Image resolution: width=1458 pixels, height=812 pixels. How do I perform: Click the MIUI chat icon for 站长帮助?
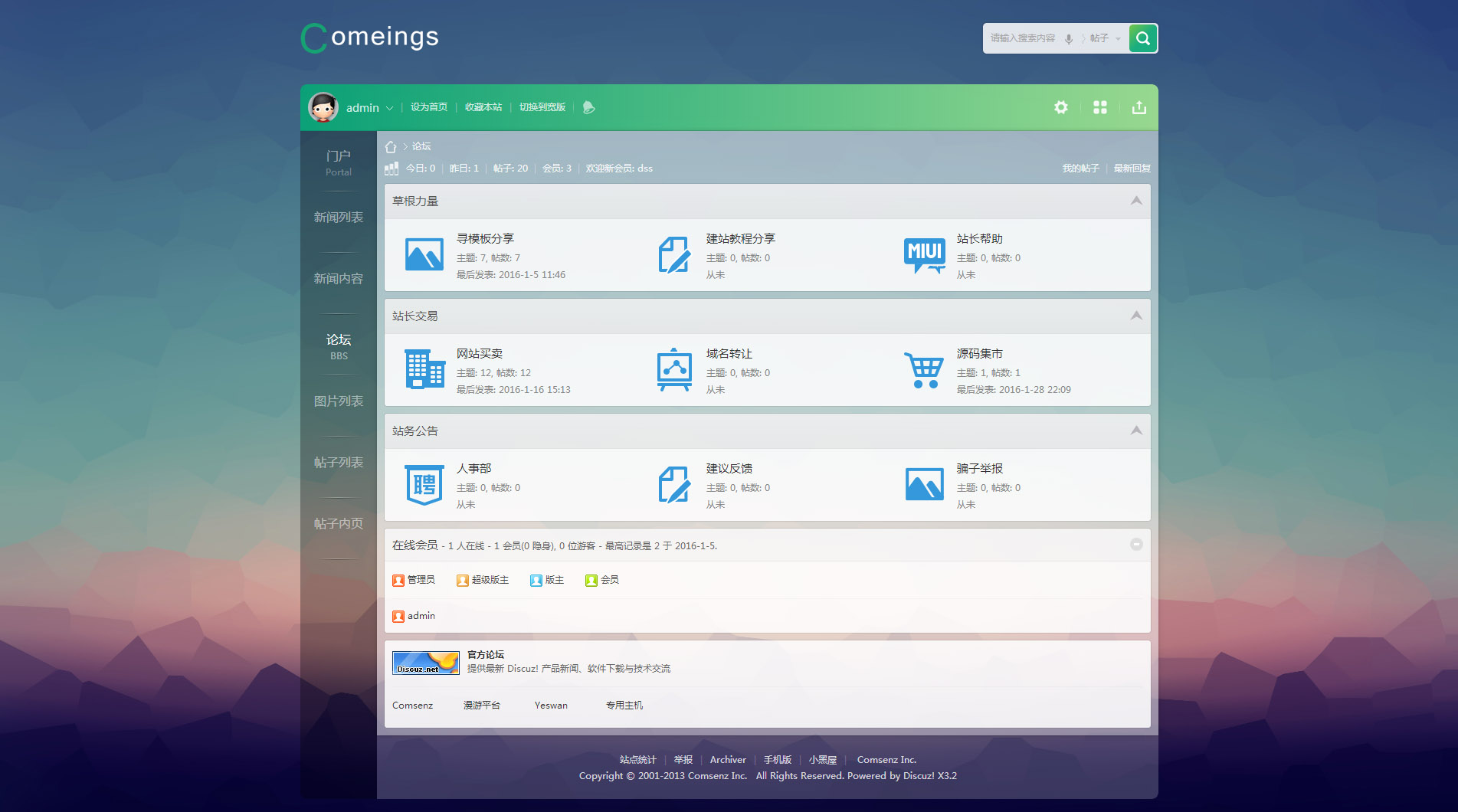[x=924, y=255]
